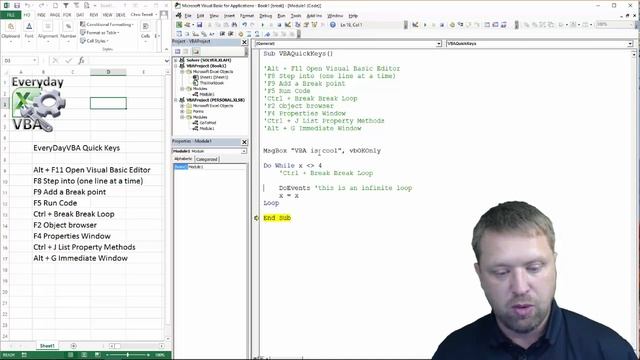
Task: Click the Save icon in VBA toolbar
Action: (199, 25)
